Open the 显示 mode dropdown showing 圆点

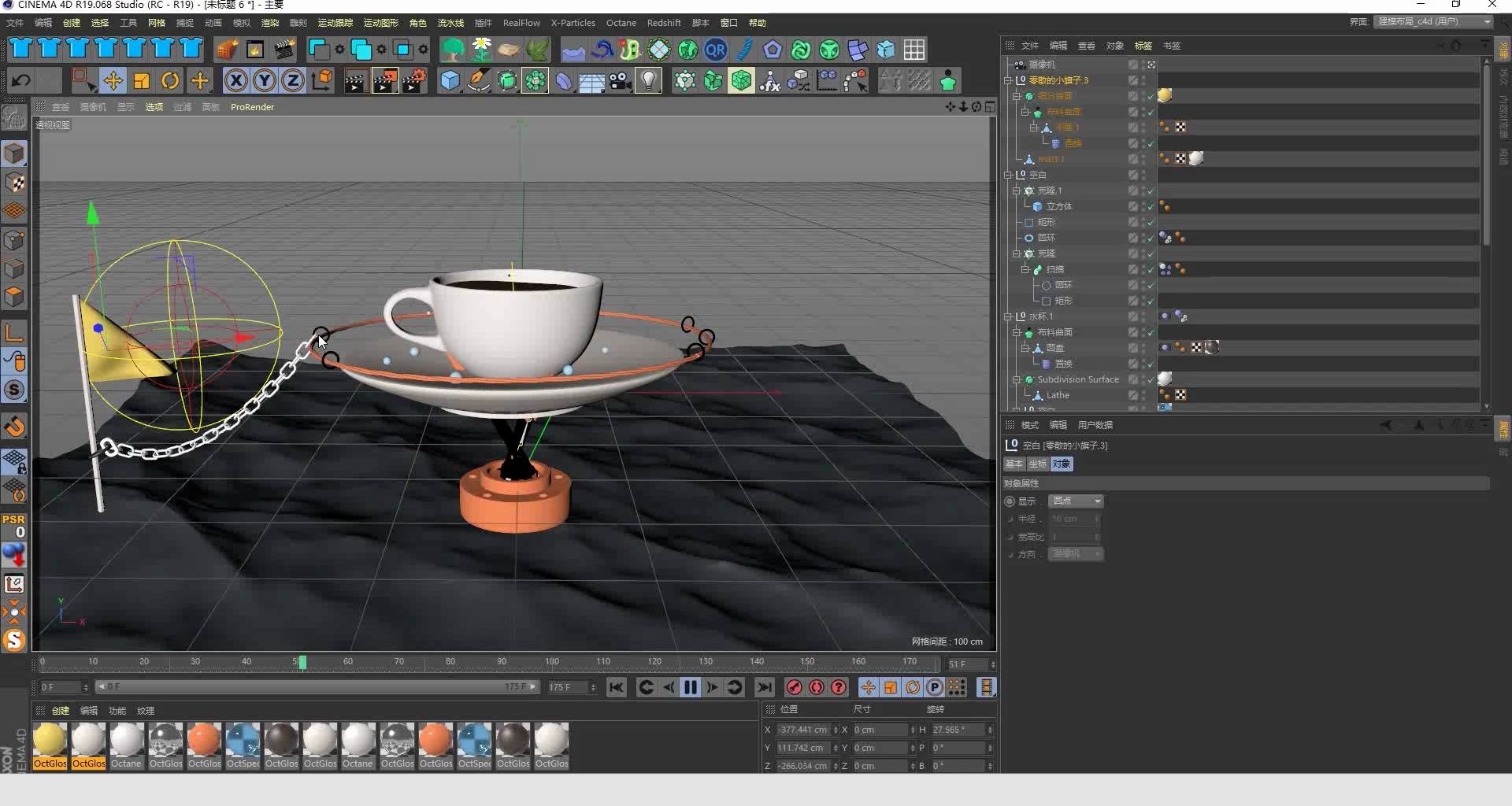point(1076,501)
